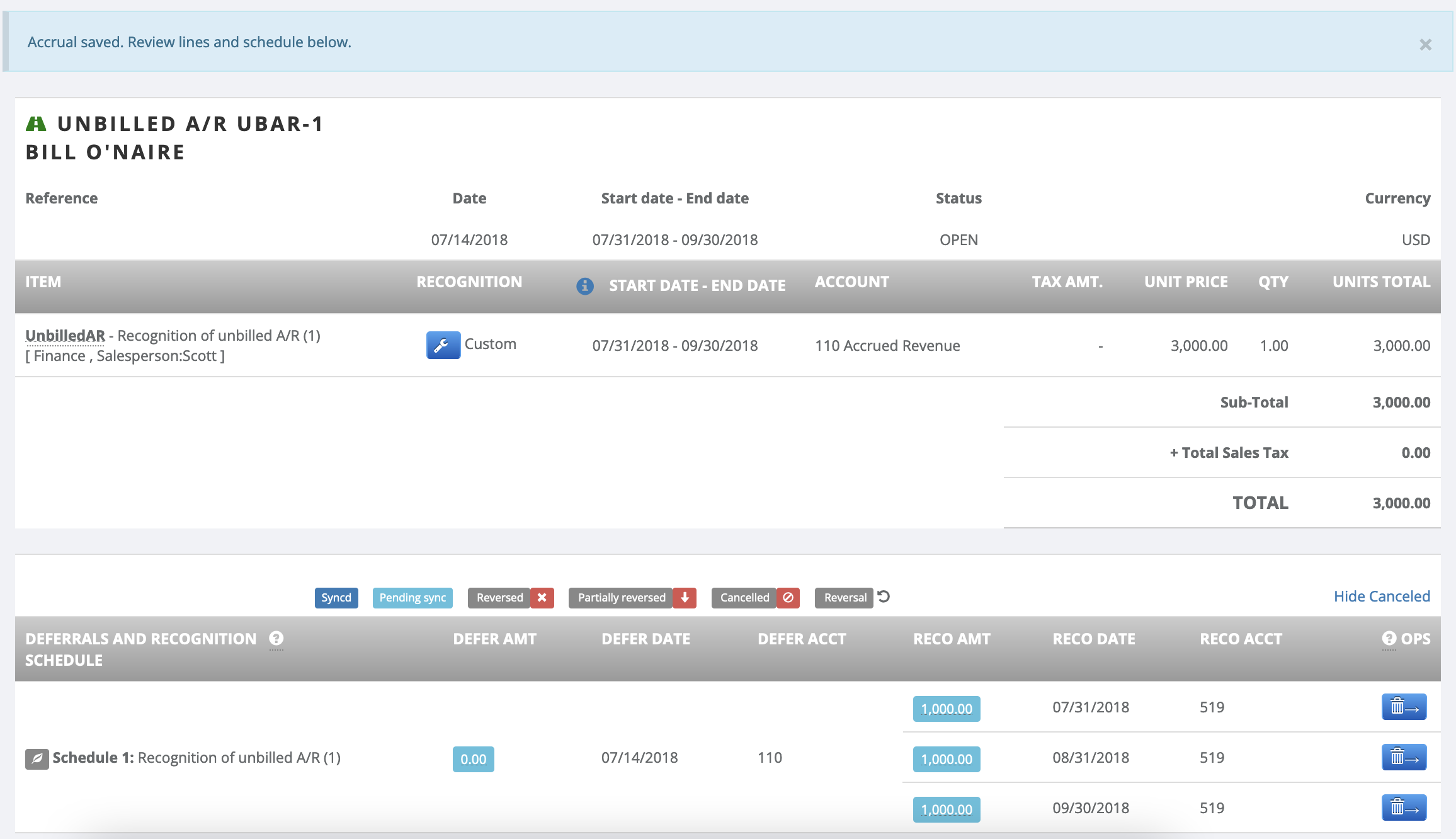Click Hide Canceled link
The width and height of the screenshot is (1456, 839).
click(x=1382, y=596)
